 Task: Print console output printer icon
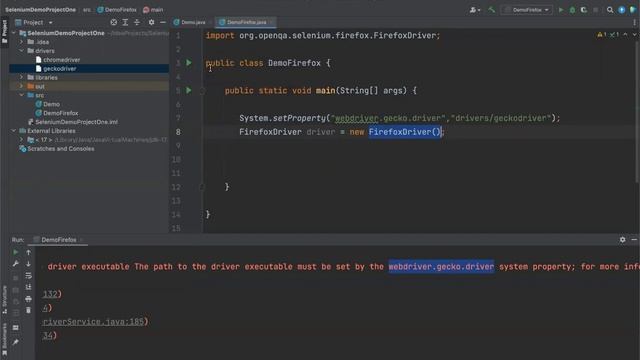click(29, 299)
